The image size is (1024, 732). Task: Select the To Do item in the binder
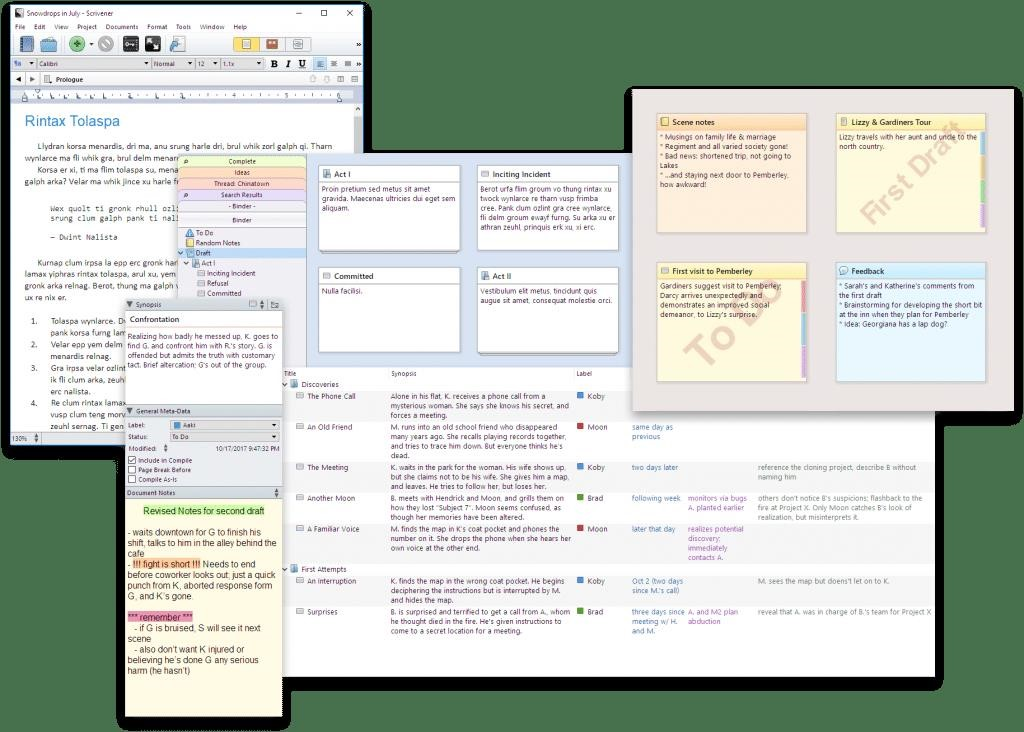(204, 232)
